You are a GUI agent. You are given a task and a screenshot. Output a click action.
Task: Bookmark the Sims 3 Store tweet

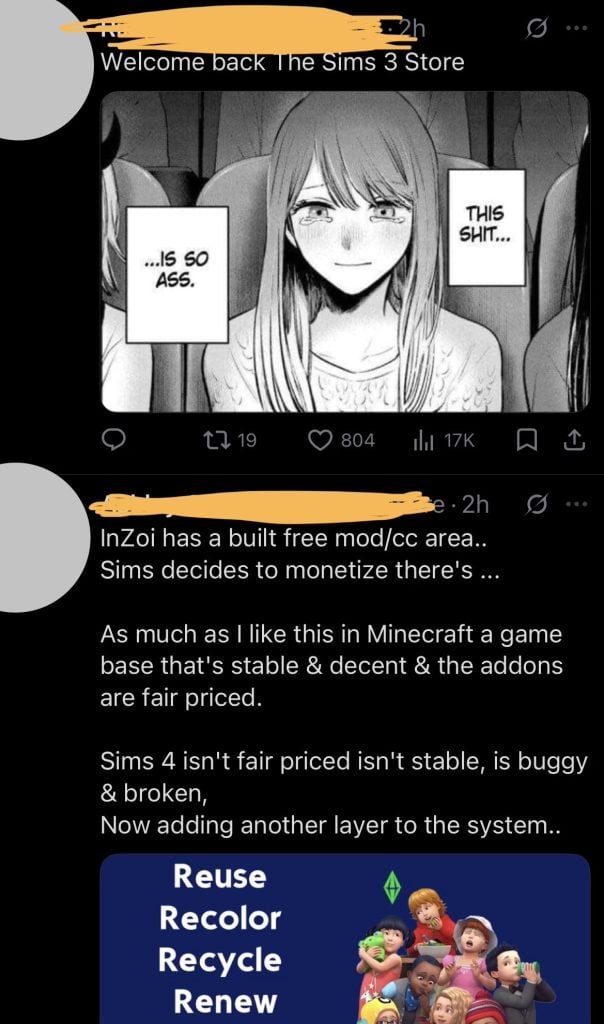point(526,441)
